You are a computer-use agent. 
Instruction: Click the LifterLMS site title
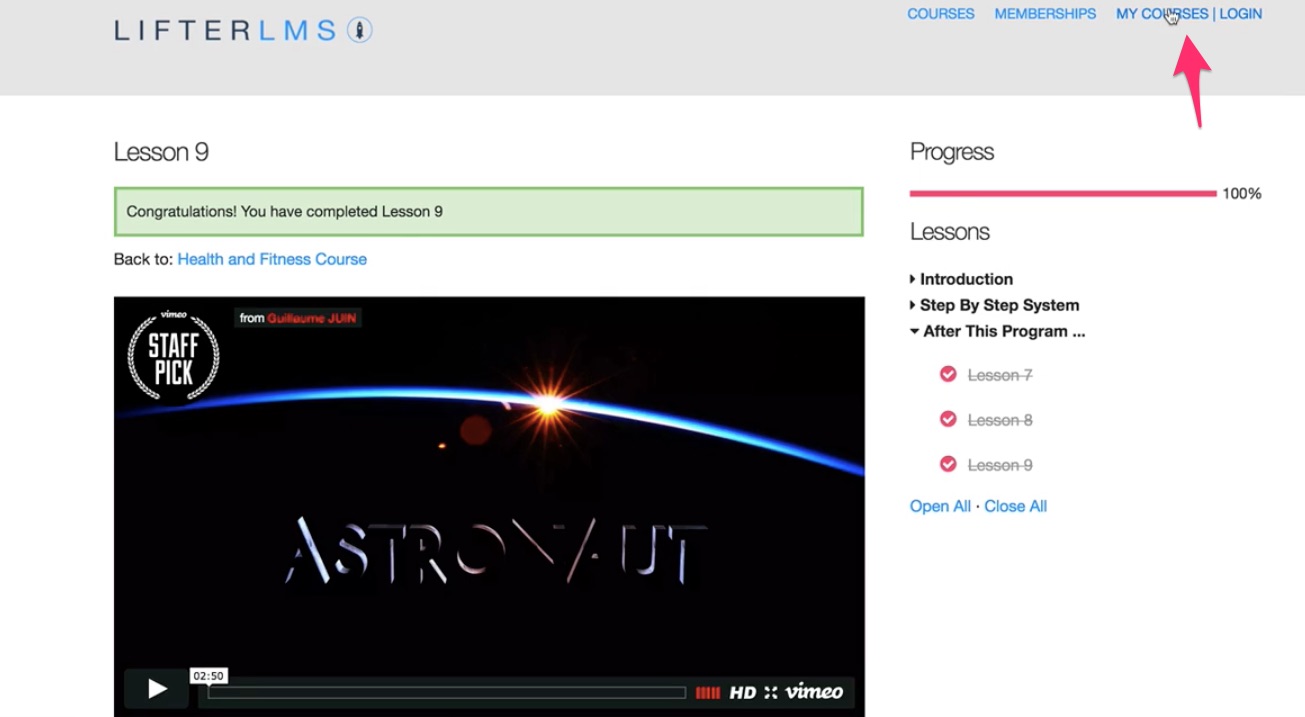click(x=226, y=30)
